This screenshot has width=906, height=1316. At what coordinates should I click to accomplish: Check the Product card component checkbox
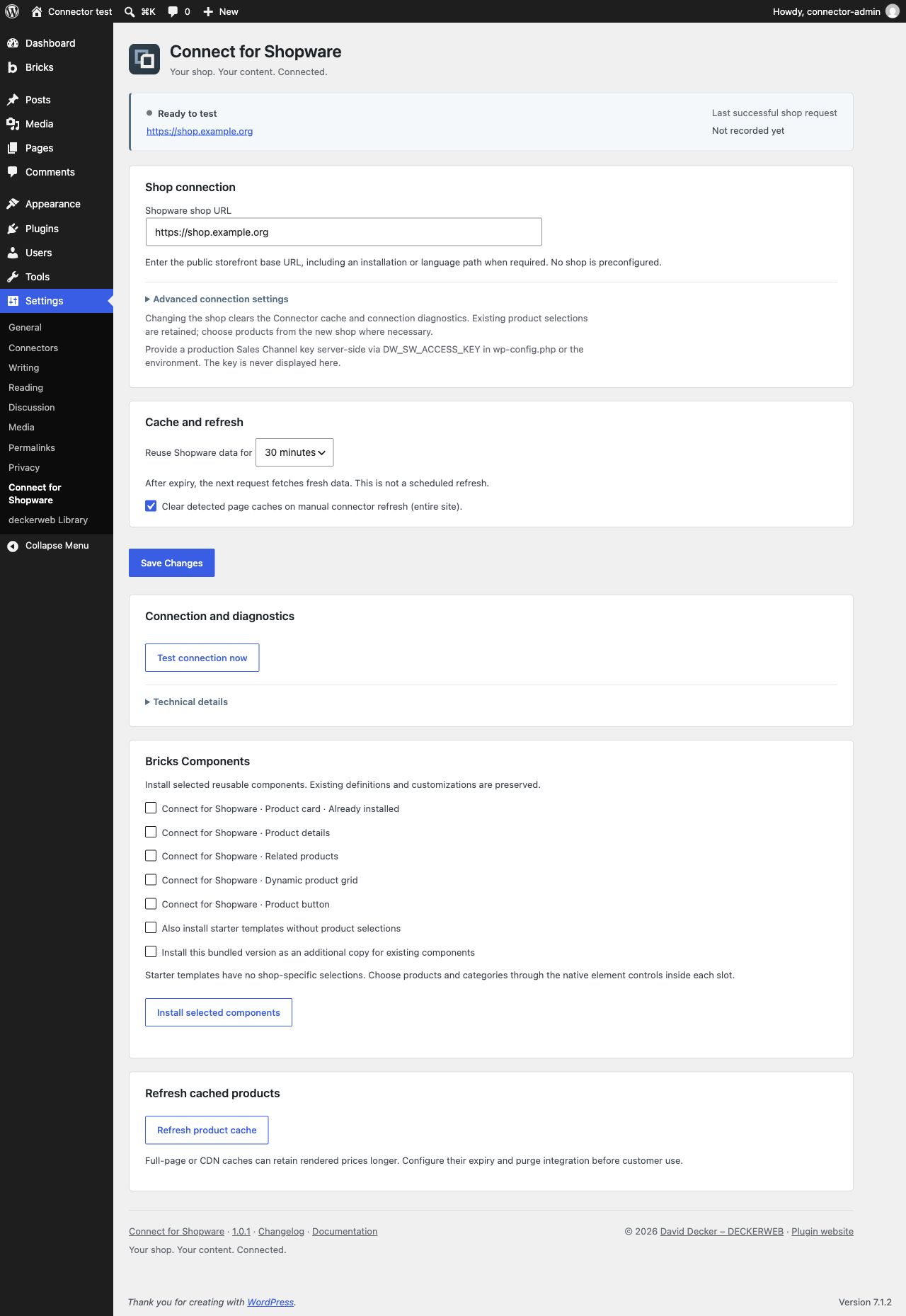pyautogui.click(x=151, y=808)
